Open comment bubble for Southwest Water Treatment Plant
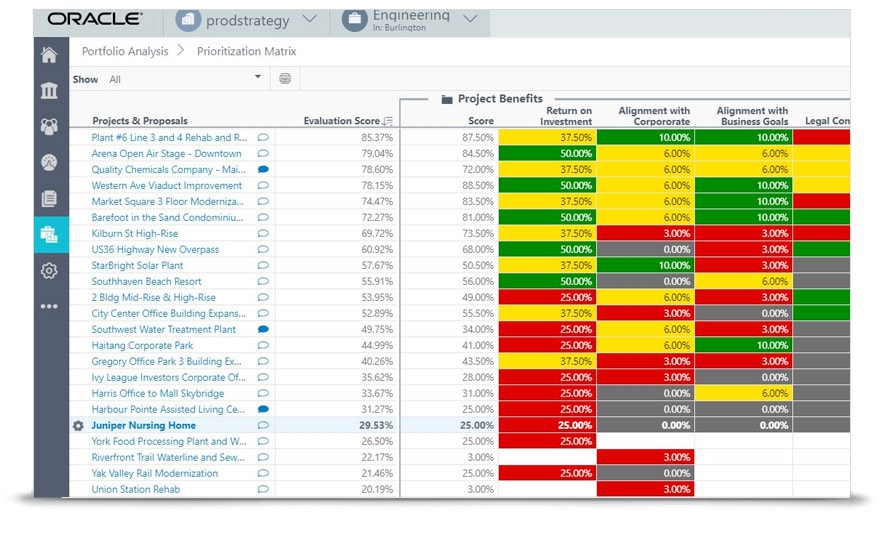Screen dimensions: 880x533 click(x=263, y=329)
